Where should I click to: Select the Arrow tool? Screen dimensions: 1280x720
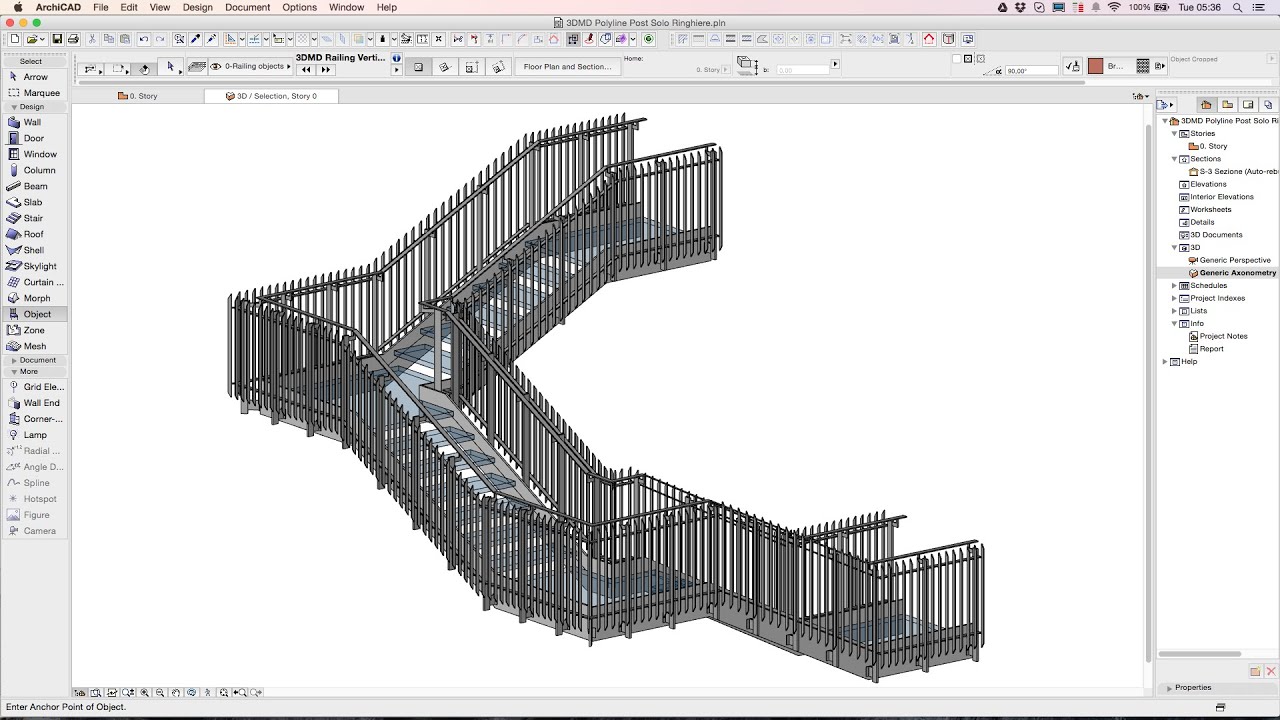click(x=34, y=77)
